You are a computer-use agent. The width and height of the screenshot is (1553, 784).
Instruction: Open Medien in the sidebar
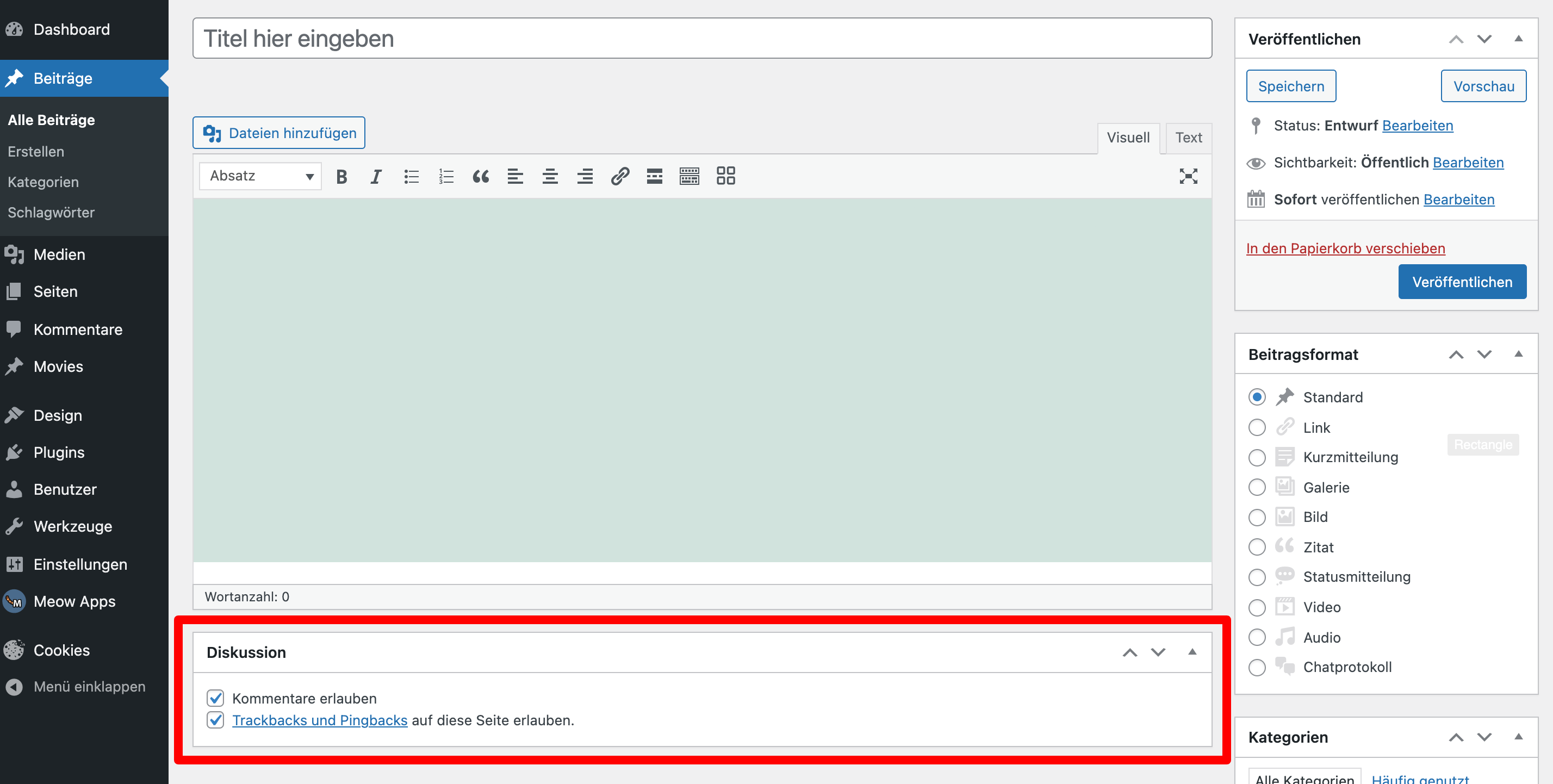60,254
